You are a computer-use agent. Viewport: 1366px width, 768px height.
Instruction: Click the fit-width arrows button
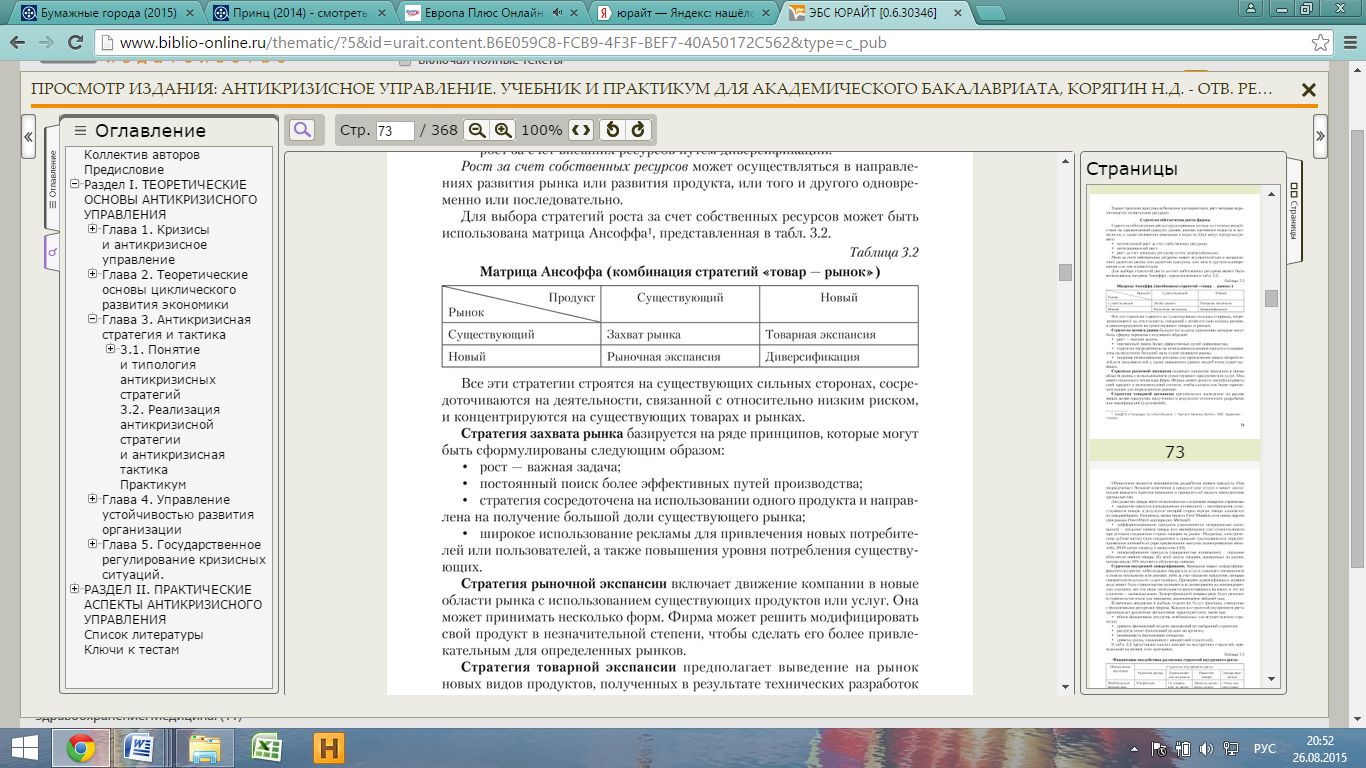[x=581, y=130]
